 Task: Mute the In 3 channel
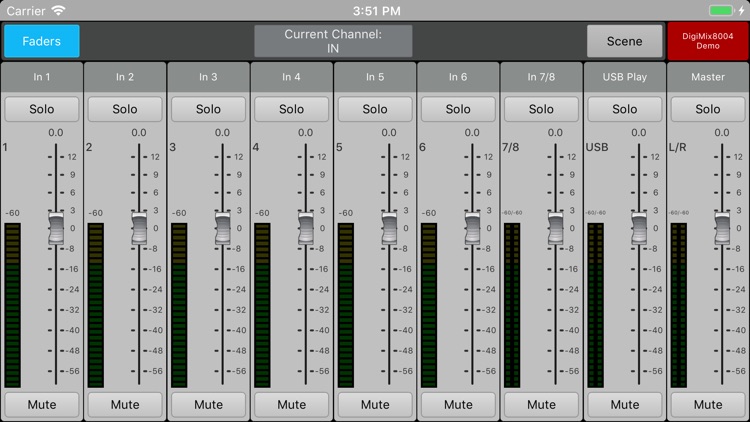208,405
